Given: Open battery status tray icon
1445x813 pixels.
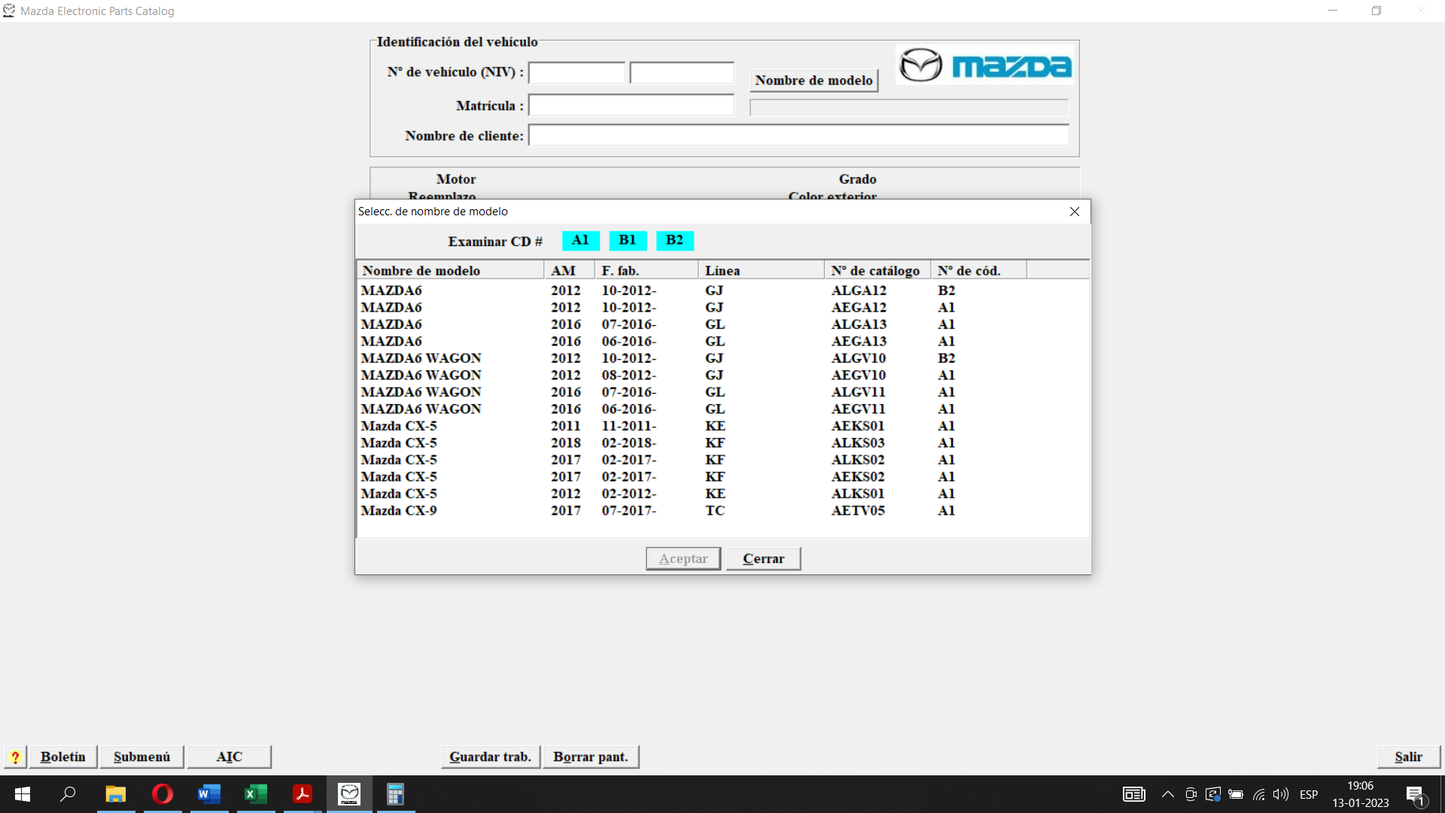Looking at the screenshot, I should point(1236,795).
